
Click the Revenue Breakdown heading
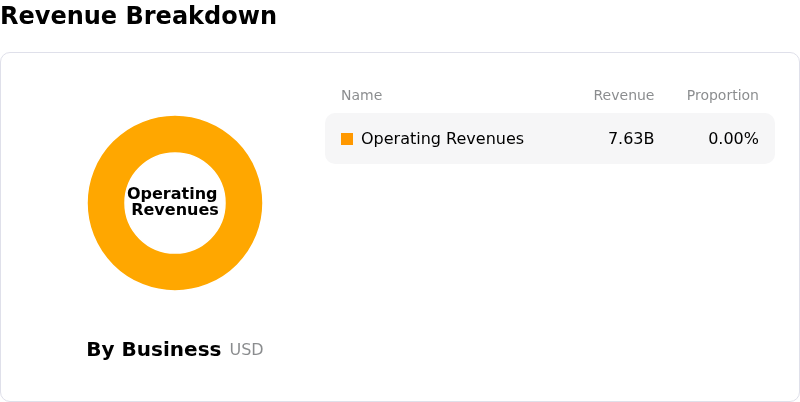click(138, 15)
